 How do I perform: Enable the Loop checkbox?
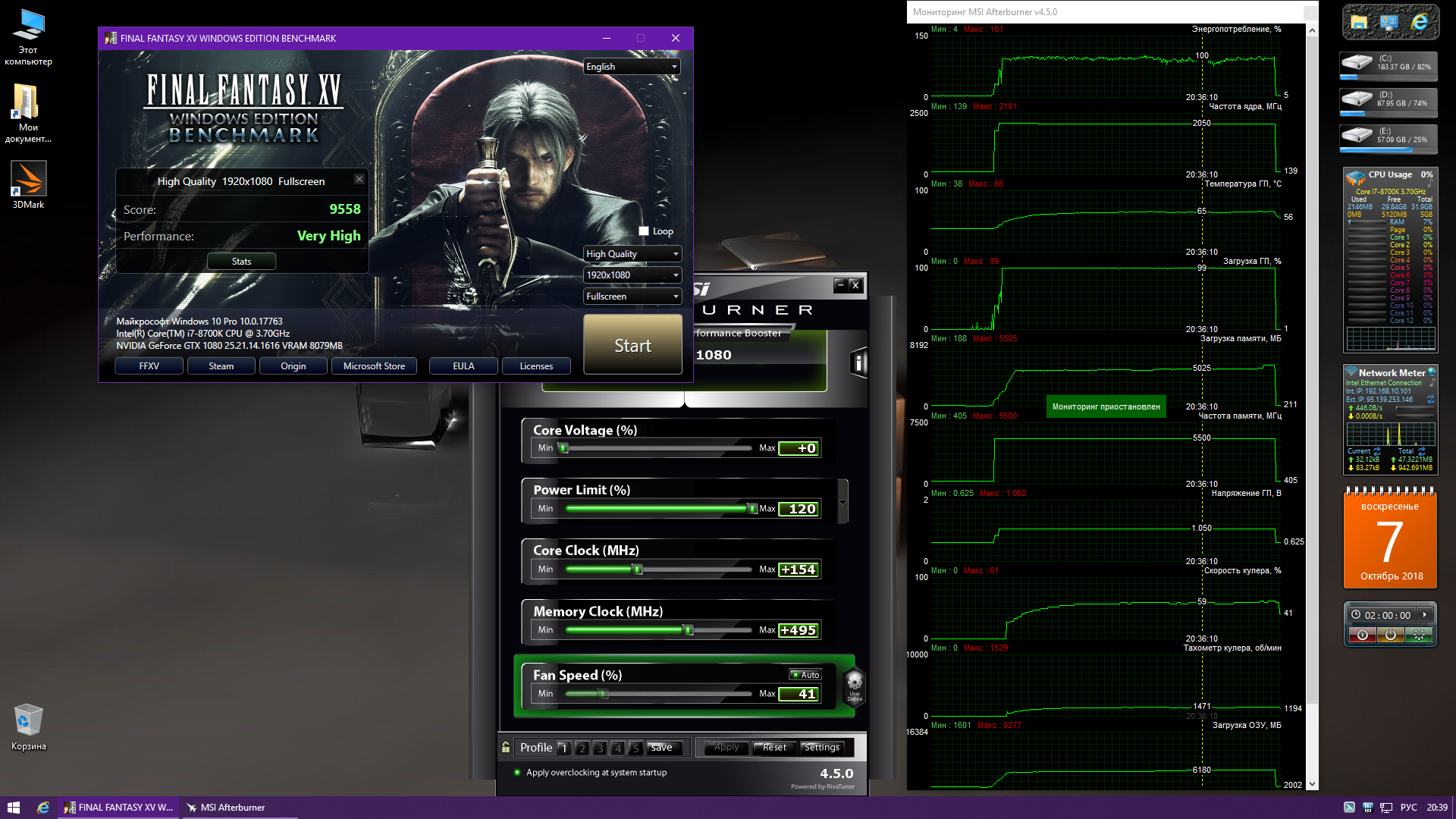coord(644,231)
